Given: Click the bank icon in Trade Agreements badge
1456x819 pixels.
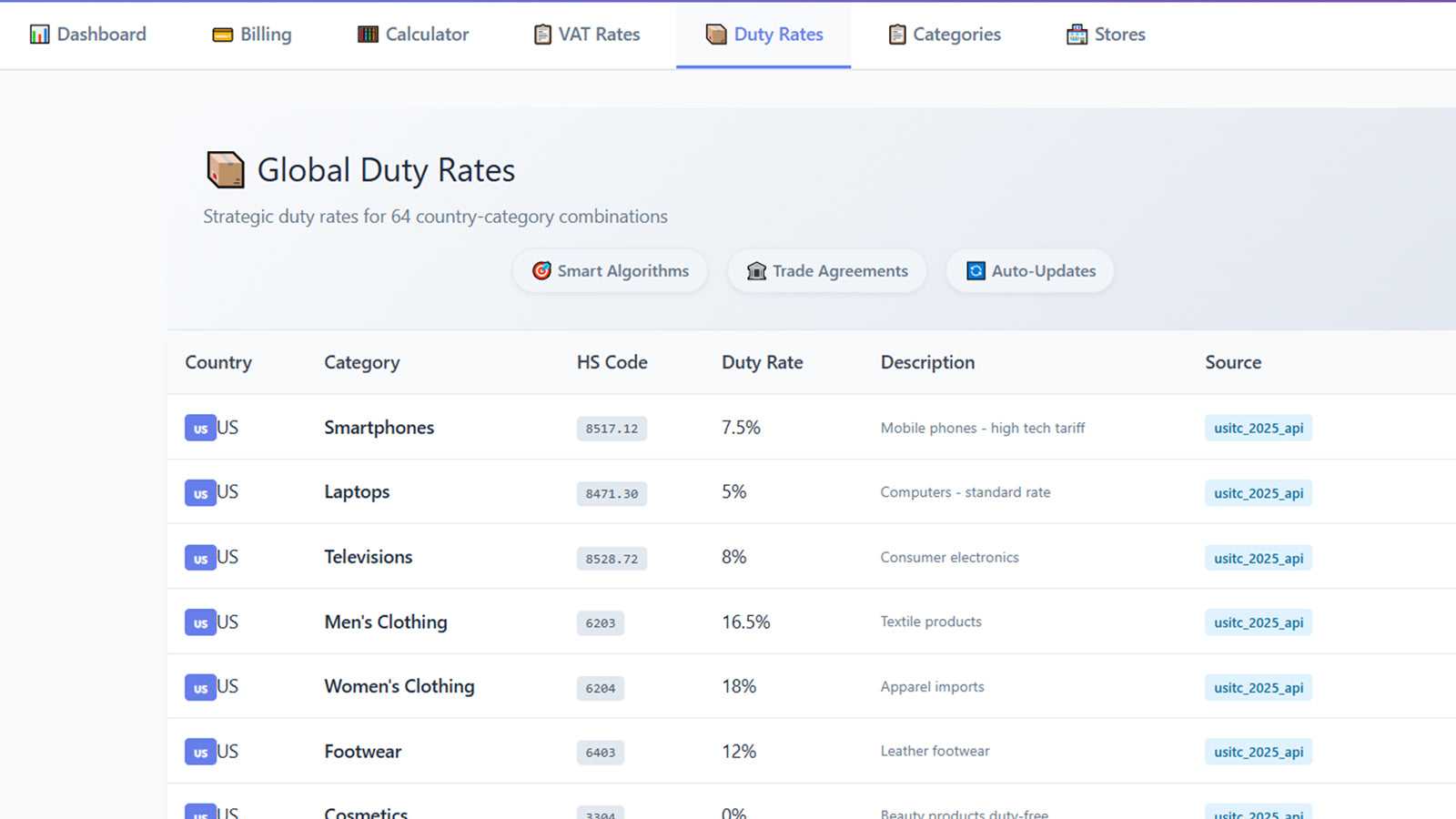Looking at the screenshot, I should 756,270.
